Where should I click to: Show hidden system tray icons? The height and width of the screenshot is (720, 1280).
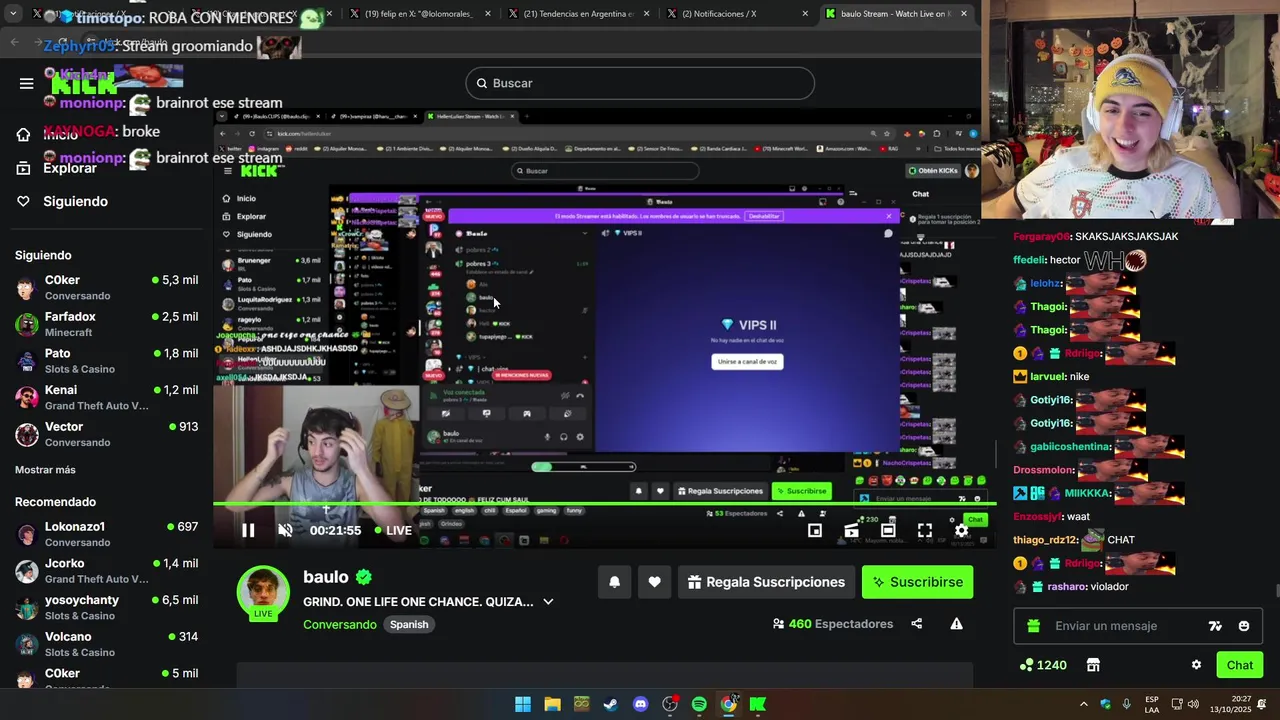click(1083, 704)
